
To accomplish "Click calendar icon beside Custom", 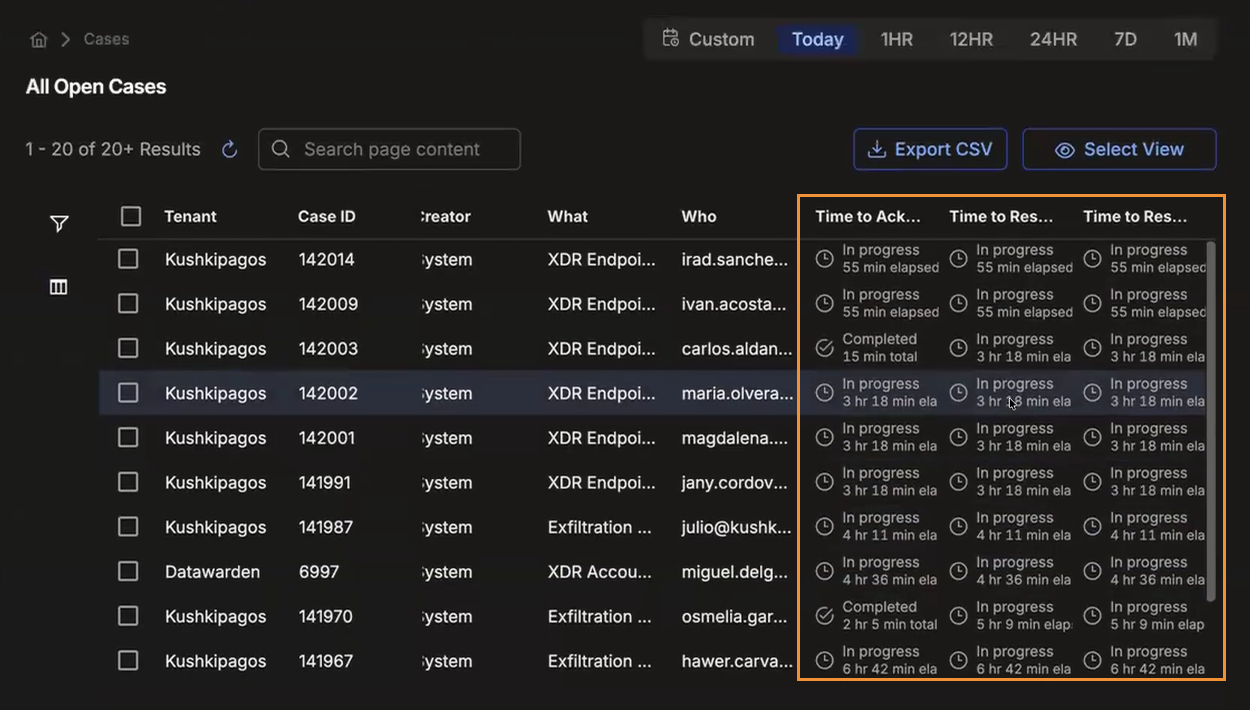I will pyautogui.click(x=671, y=38).
